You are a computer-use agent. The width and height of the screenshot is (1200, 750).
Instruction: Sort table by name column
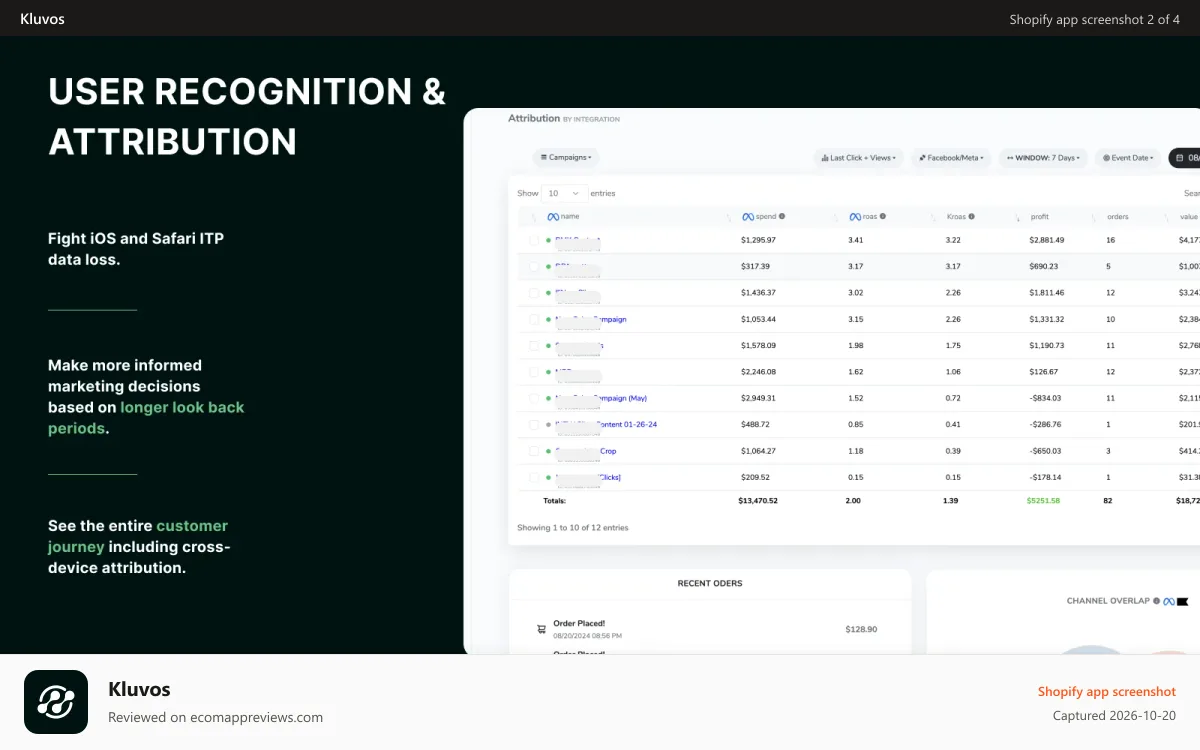point(569,217)
